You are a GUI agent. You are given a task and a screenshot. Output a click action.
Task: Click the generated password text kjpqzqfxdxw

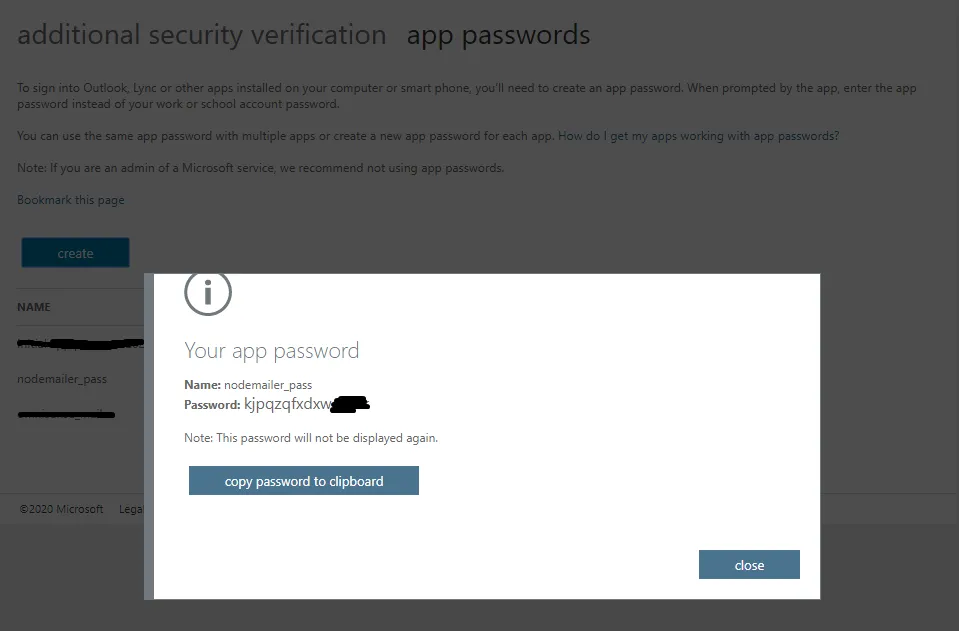click(288, 405)
